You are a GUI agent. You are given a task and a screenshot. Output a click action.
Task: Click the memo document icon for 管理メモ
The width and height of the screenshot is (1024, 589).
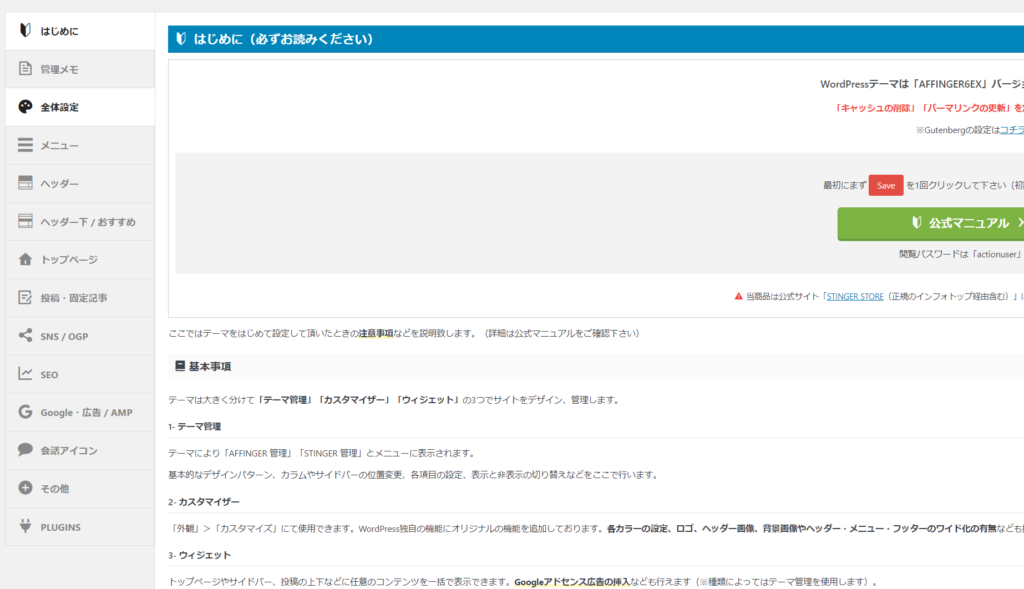25,69
